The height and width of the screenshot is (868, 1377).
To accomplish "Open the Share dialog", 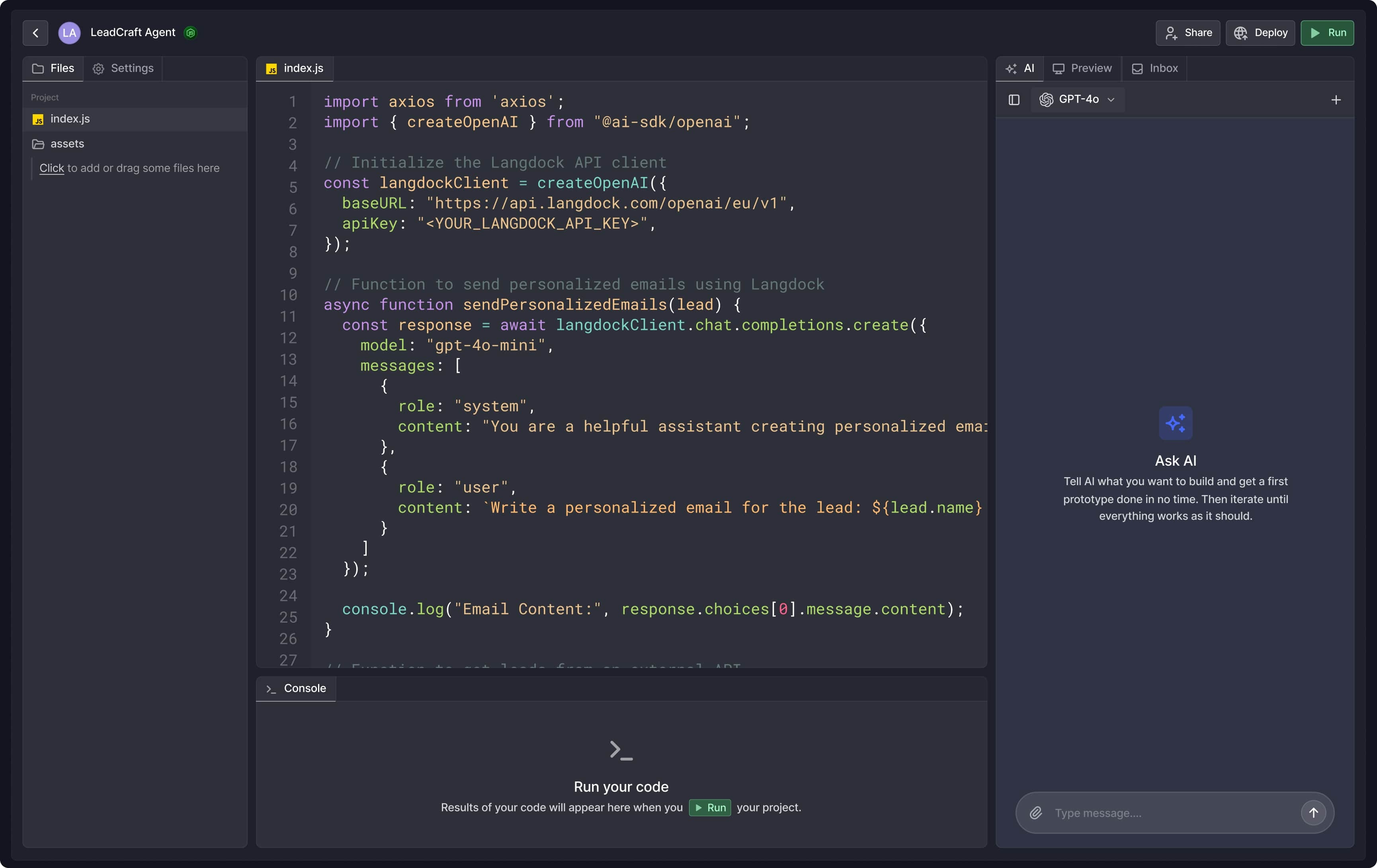I will tap(1188, 33).
